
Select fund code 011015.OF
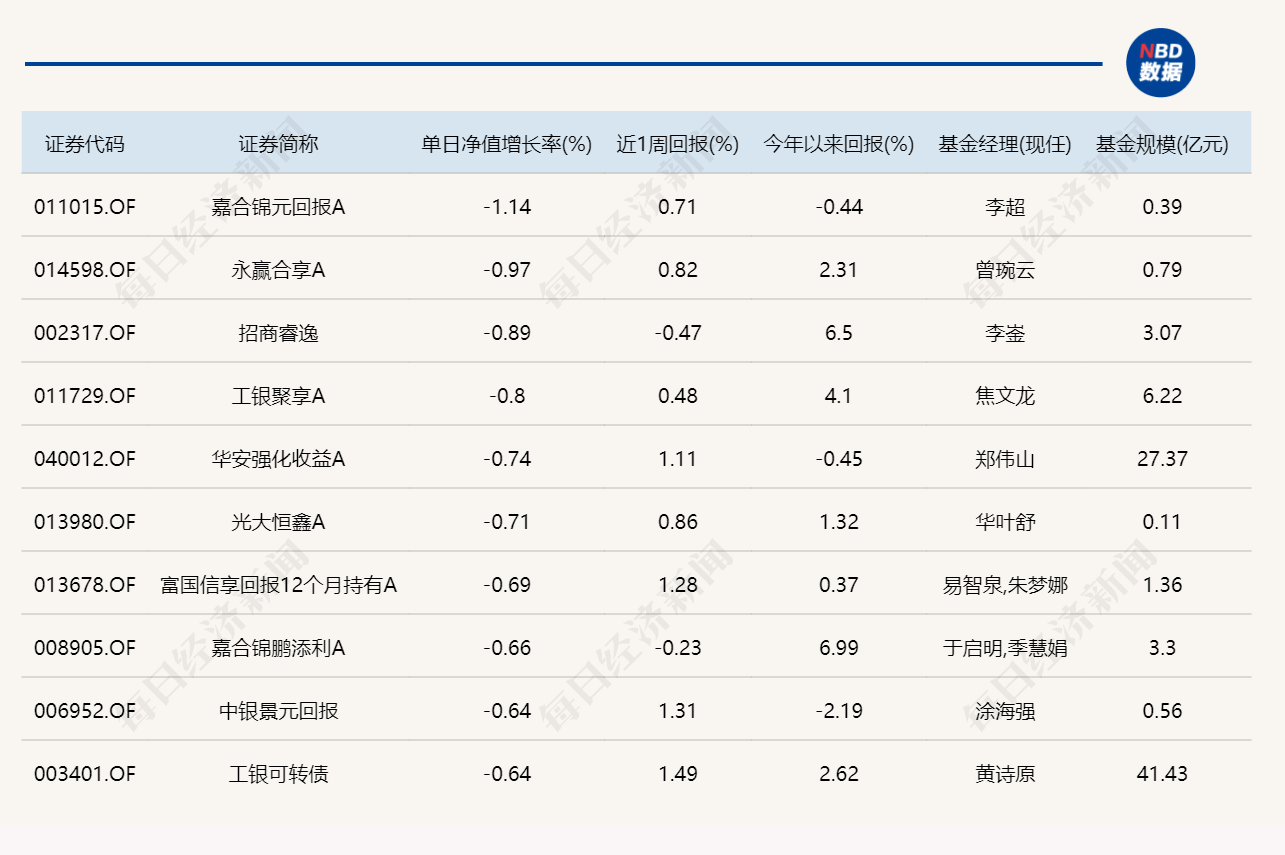click(85, 207)
